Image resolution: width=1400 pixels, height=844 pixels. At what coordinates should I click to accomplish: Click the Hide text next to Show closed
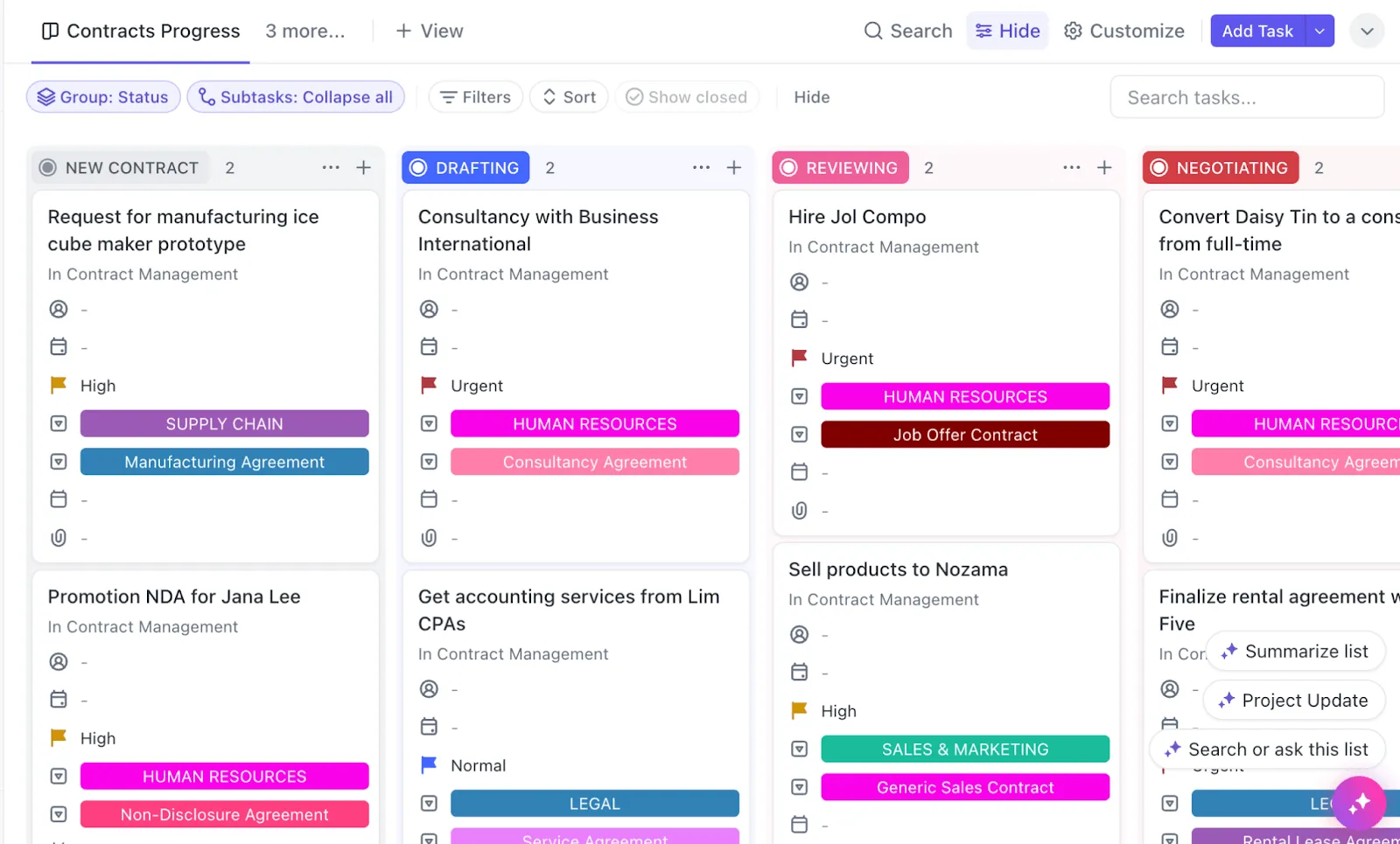click(x=812, y=97)
